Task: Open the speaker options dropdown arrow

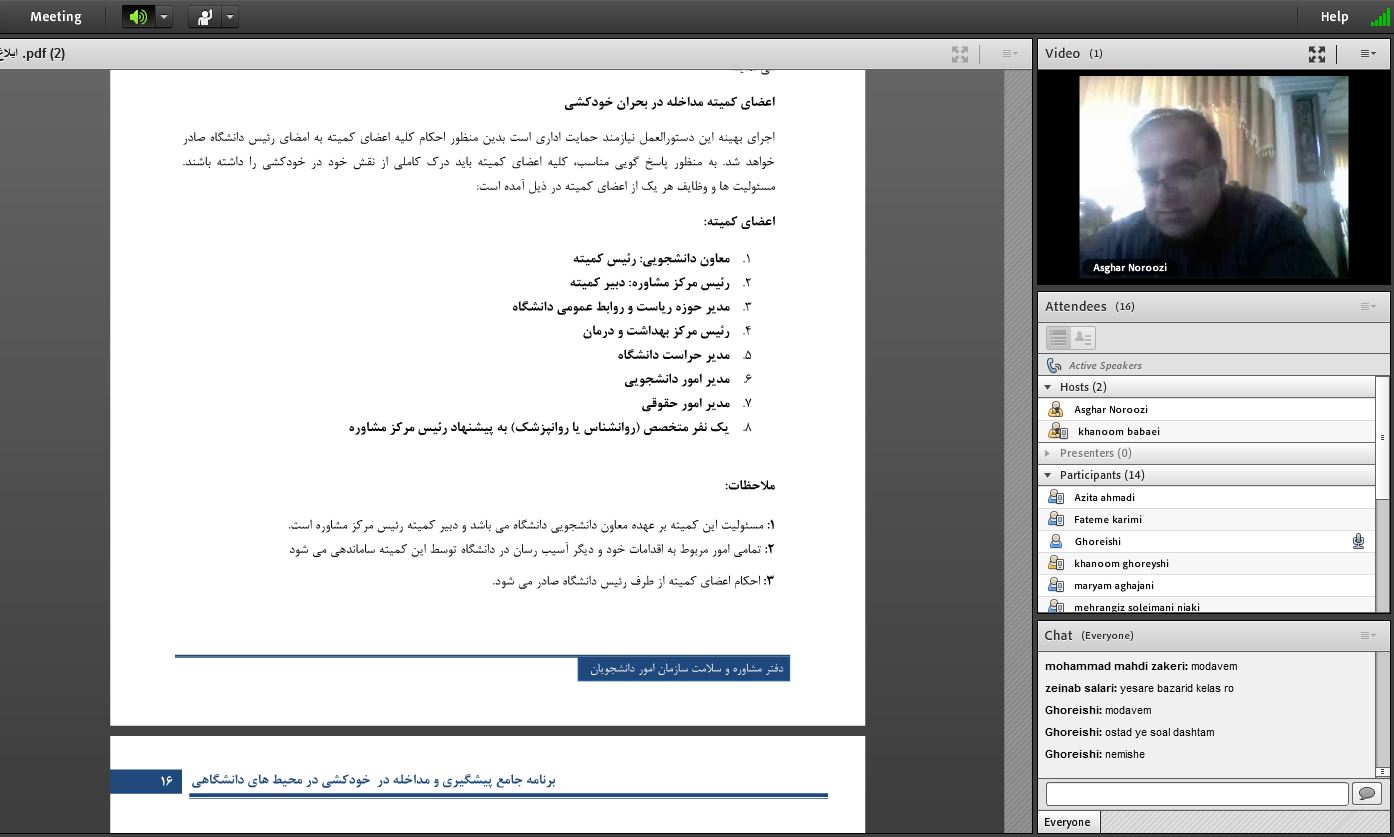Action: tap(164, 17)
